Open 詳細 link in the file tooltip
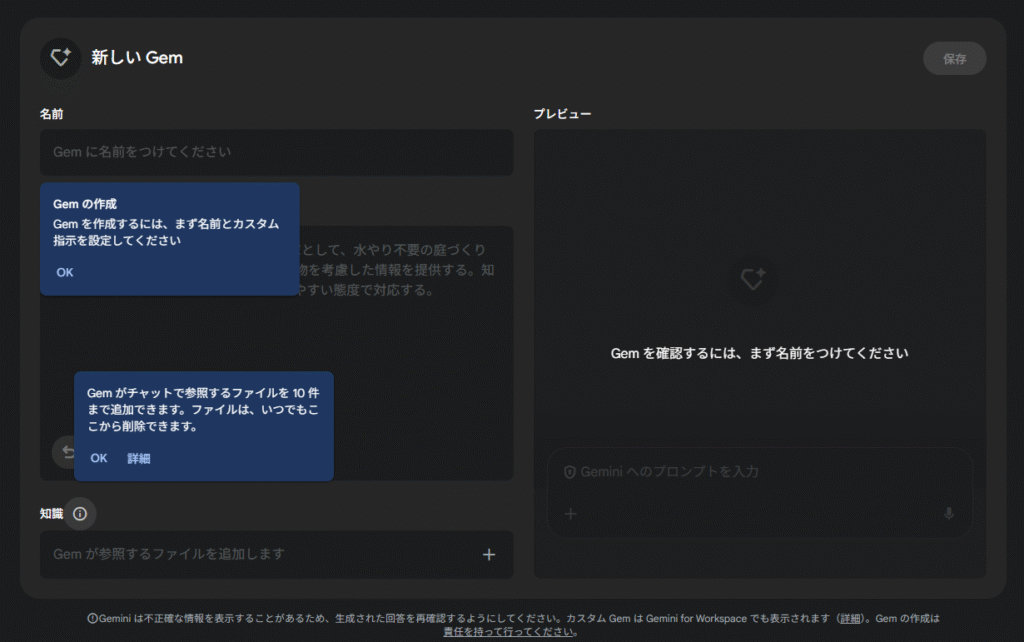1024x642 pixels. [138, 458]
